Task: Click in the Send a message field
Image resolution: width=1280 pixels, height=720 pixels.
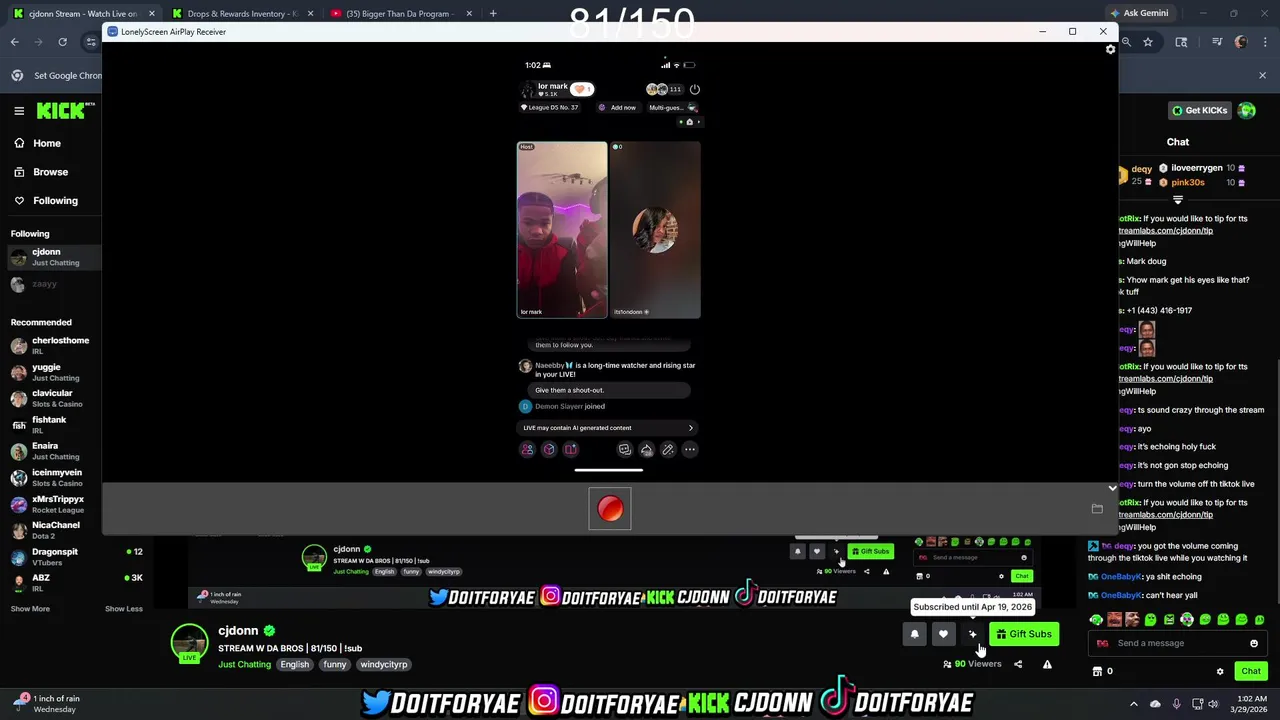Action: [1175, 643]
